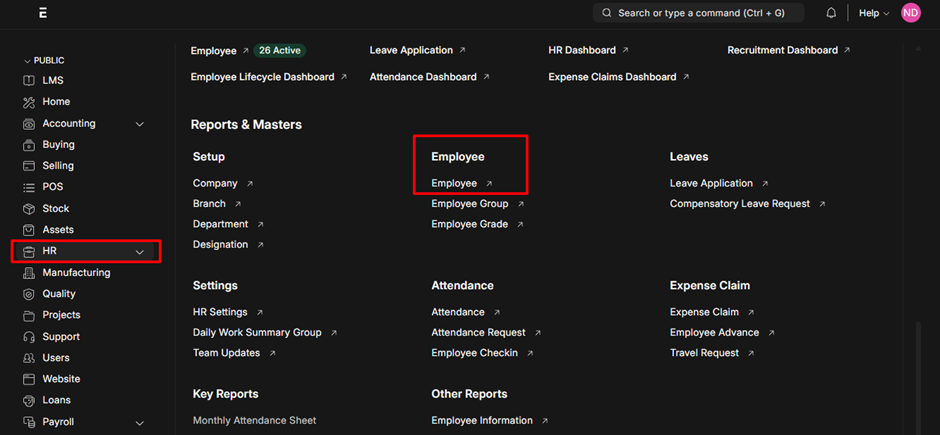Screen dimensions: 940x435
Task: Expand the Payroll sidebar chevron
Action: (x=140, y=423)
